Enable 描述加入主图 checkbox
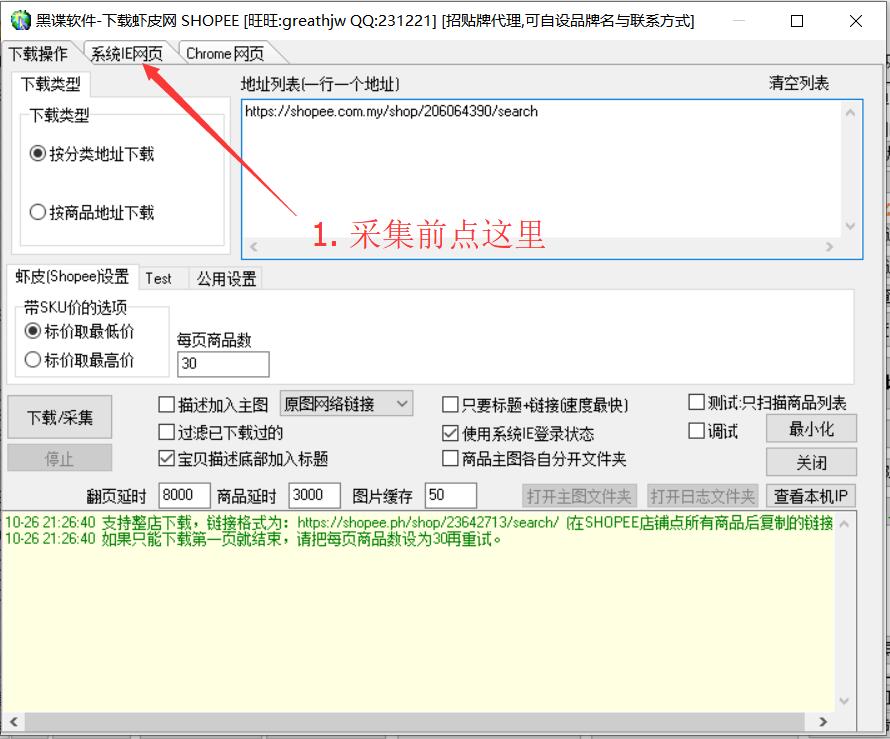 (213, 405)
